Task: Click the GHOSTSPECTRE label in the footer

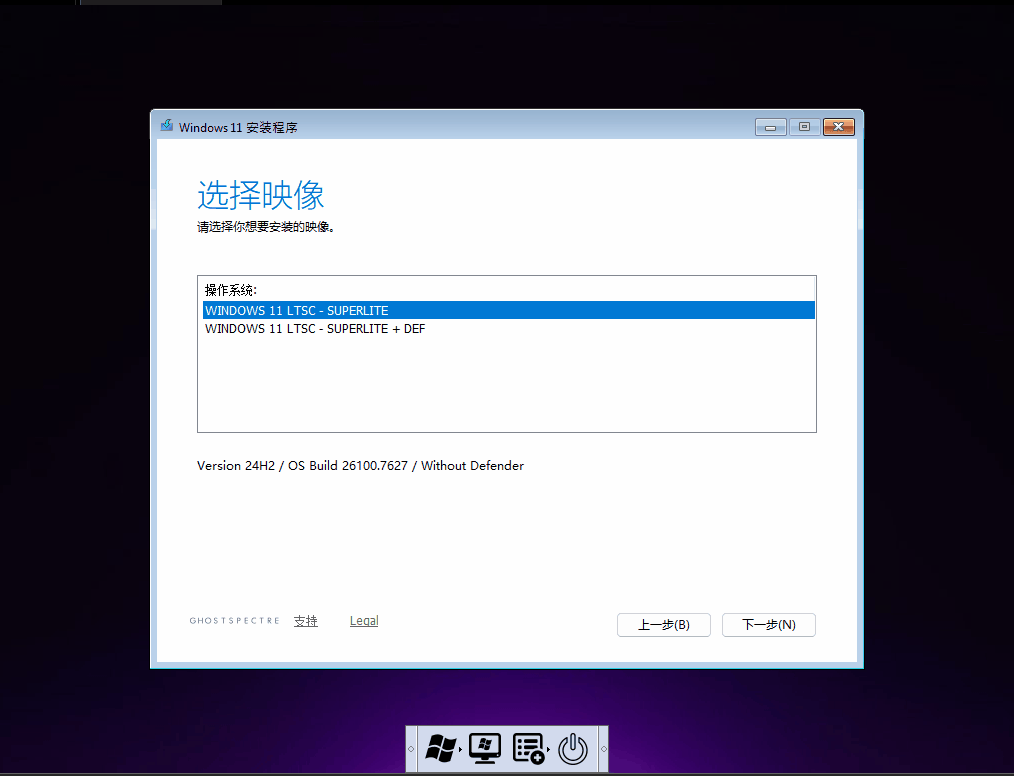Action: coord(234,621)
